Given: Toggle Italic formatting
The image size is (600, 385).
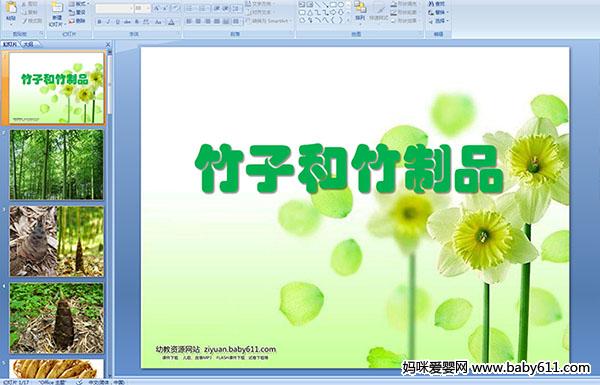Looking at the screenshot, I should tap(108, 22).
